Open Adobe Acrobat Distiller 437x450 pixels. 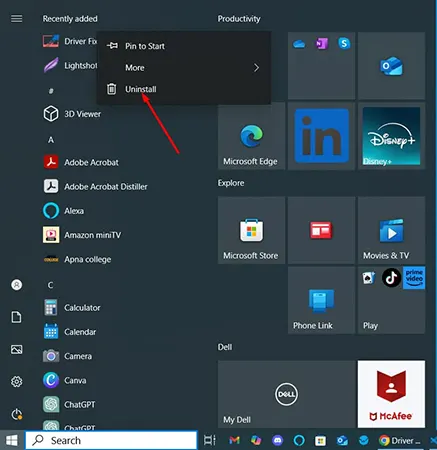95,187
